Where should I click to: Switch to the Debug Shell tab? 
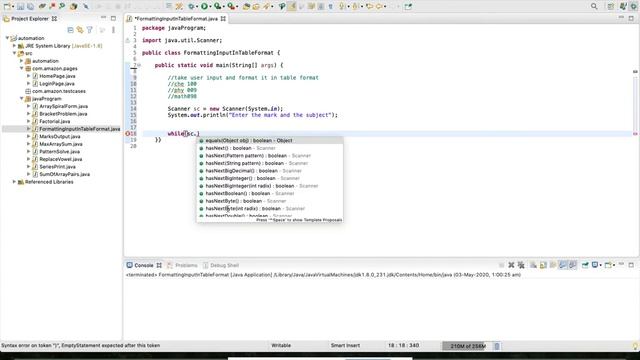pos(221,265)
